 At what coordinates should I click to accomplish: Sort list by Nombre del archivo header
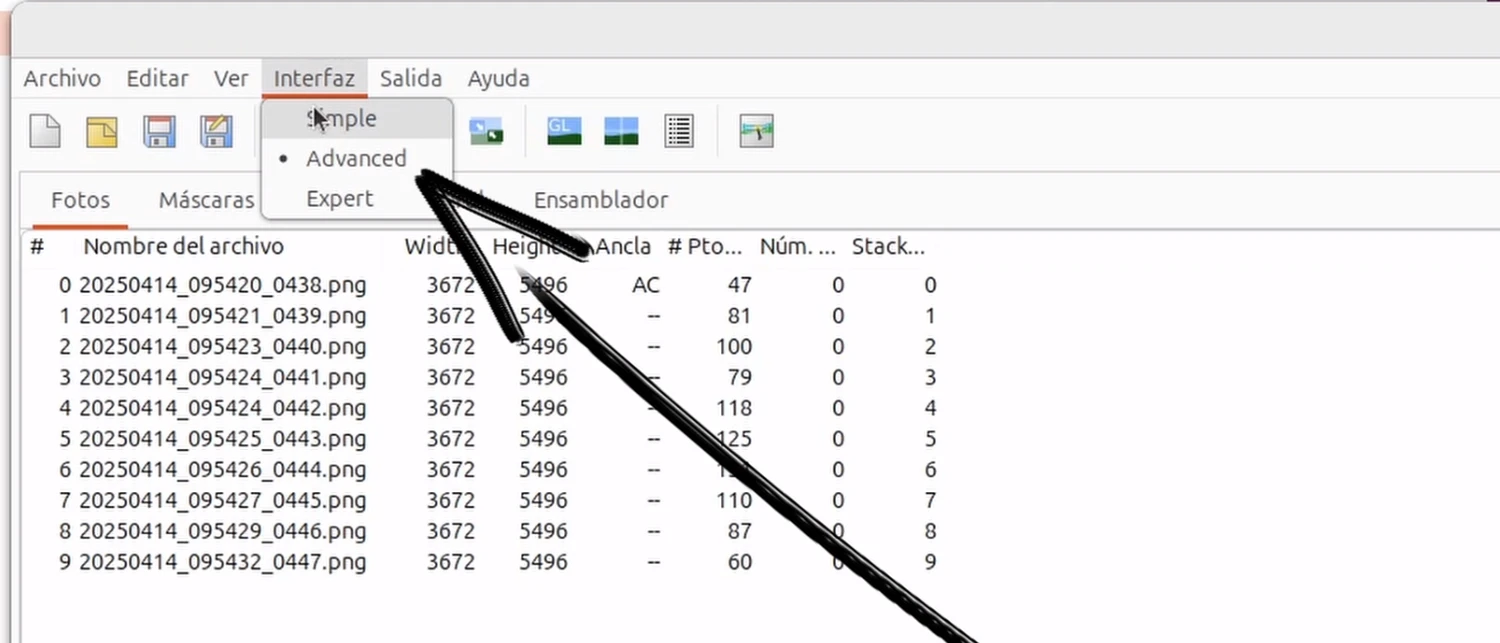click(183, 247)
